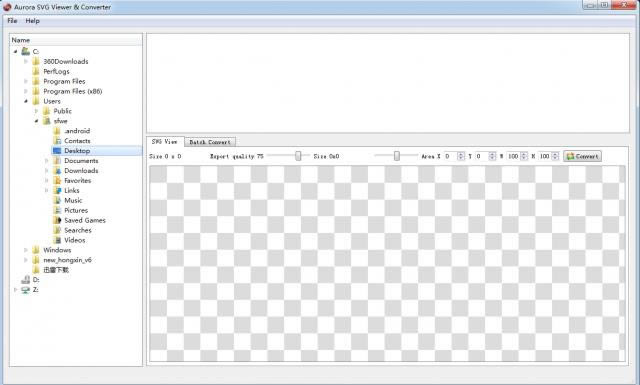Click the Area H input field
Viewport: 640px width, 385px height.
click(x=544, y=156)
